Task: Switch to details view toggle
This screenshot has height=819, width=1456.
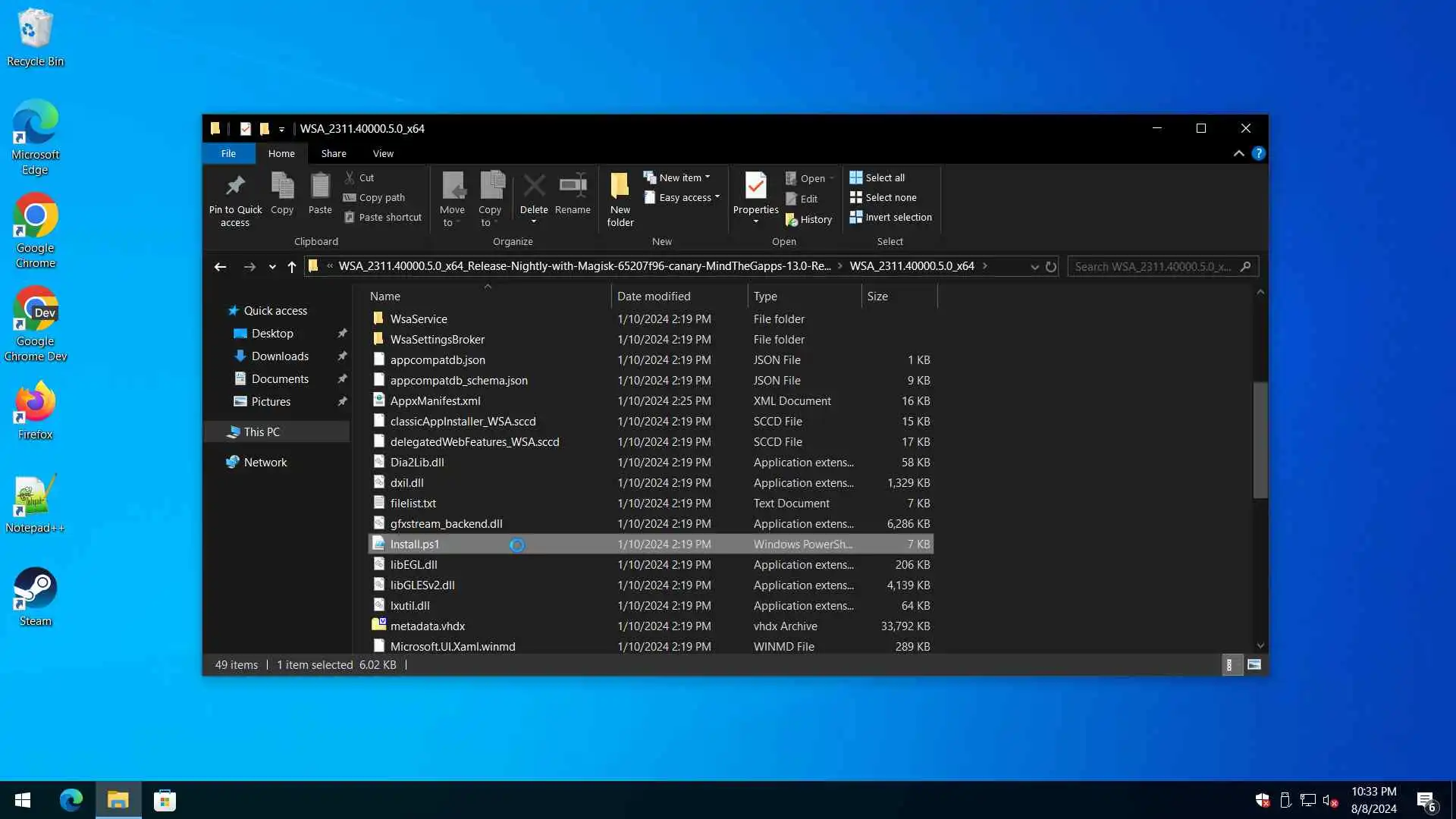Action: [1230, 665]
